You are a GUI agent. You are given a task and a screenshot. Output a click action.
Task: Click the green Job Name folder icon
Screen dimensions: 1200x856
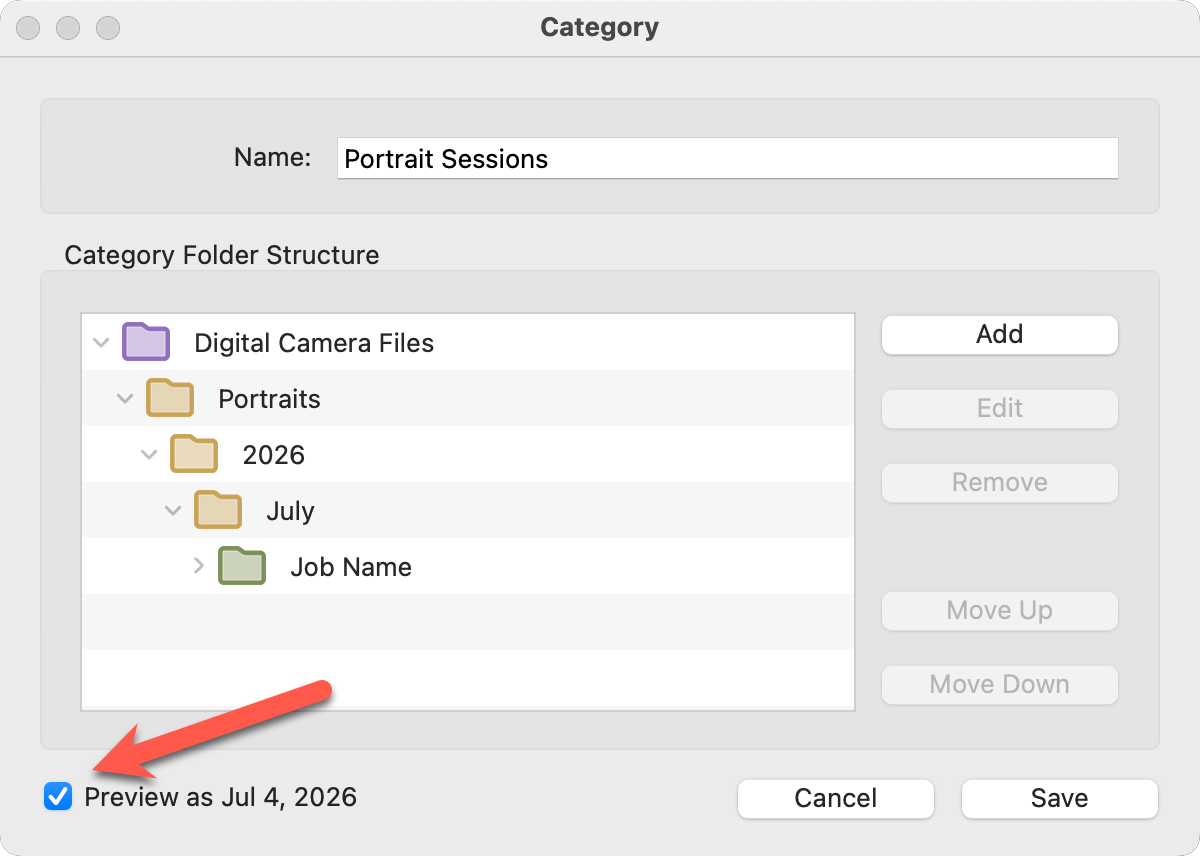point(242,566)
